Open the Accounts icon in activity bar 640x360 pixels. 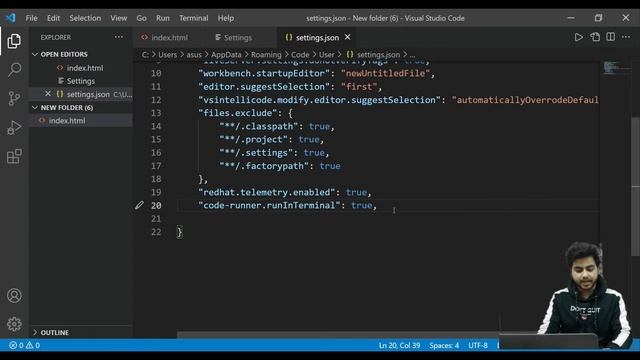[x=14, y=295]
